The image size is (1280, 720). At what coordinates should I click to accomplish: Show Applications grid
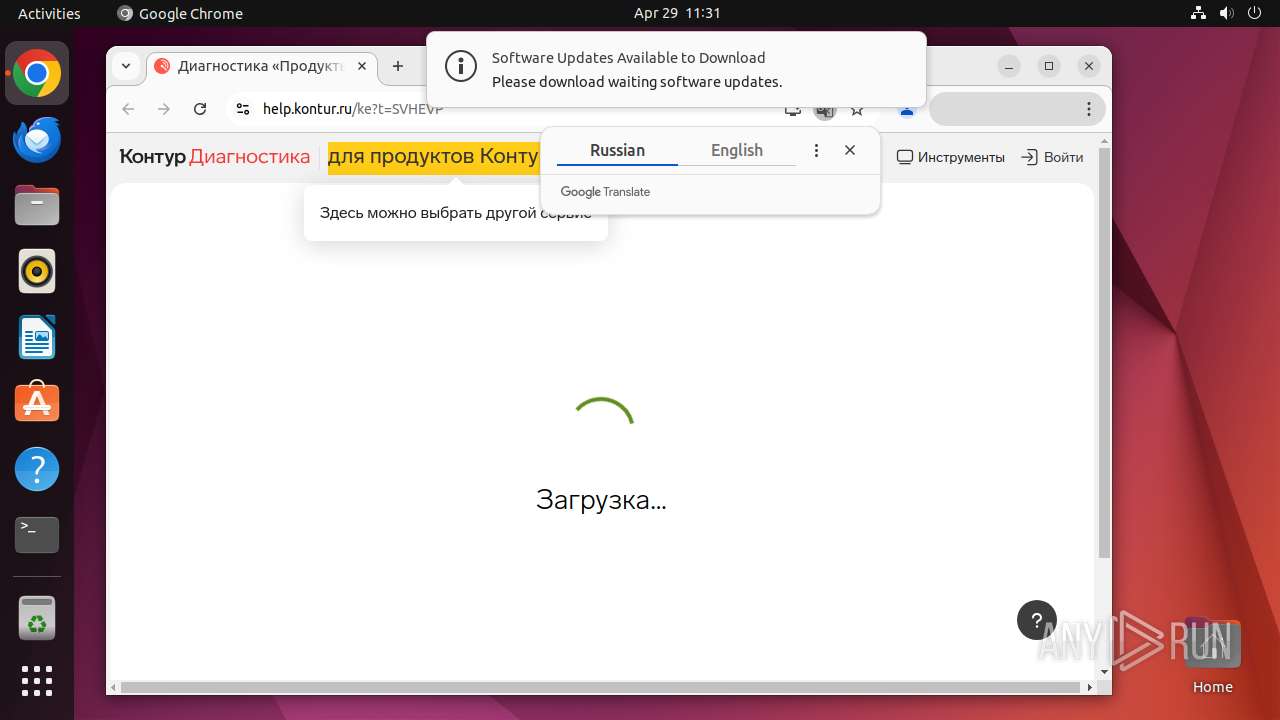coord(37,681)
